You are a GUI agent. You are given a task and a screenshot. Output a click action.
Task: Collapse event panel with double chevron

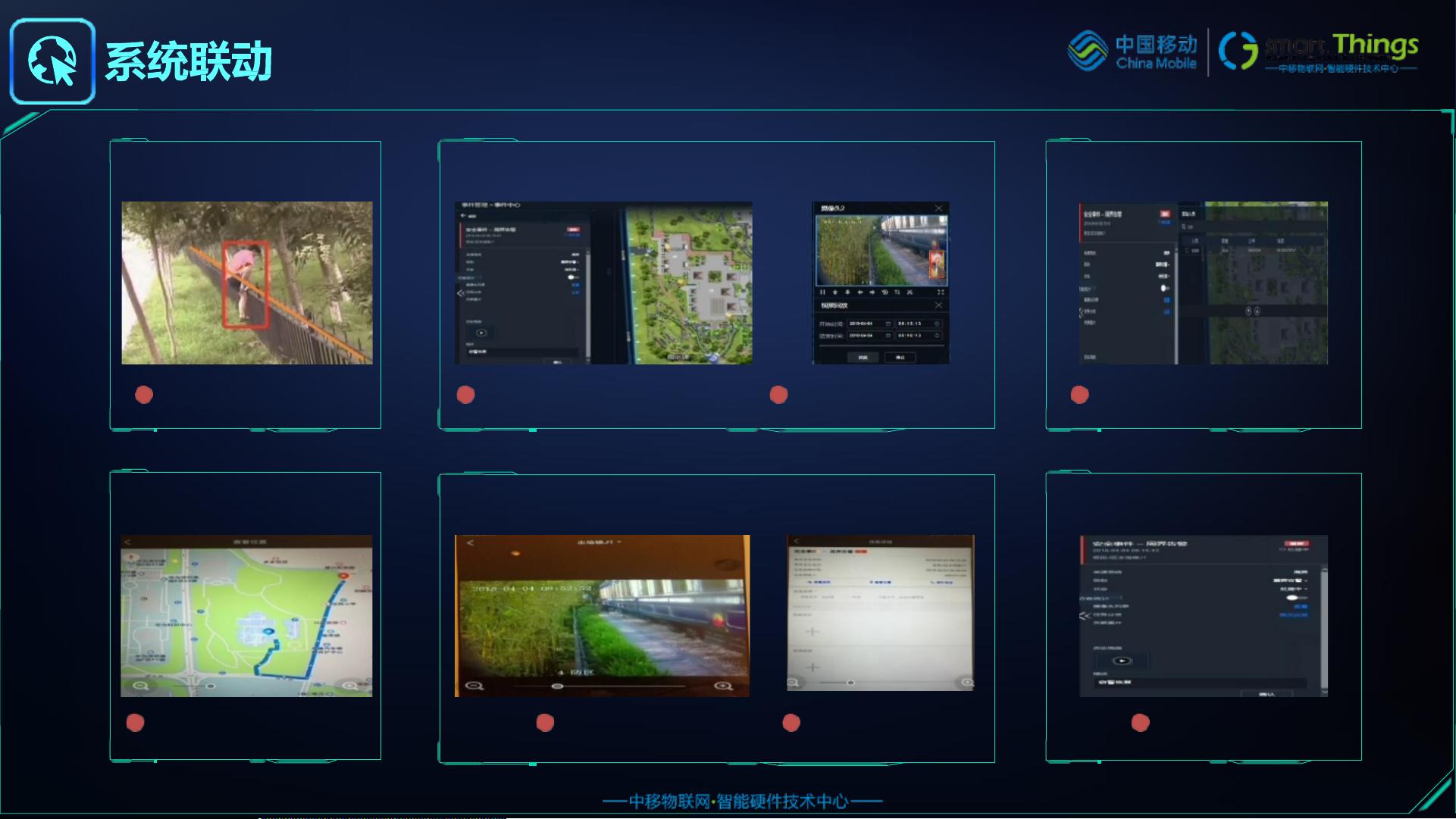click(460, 292)
